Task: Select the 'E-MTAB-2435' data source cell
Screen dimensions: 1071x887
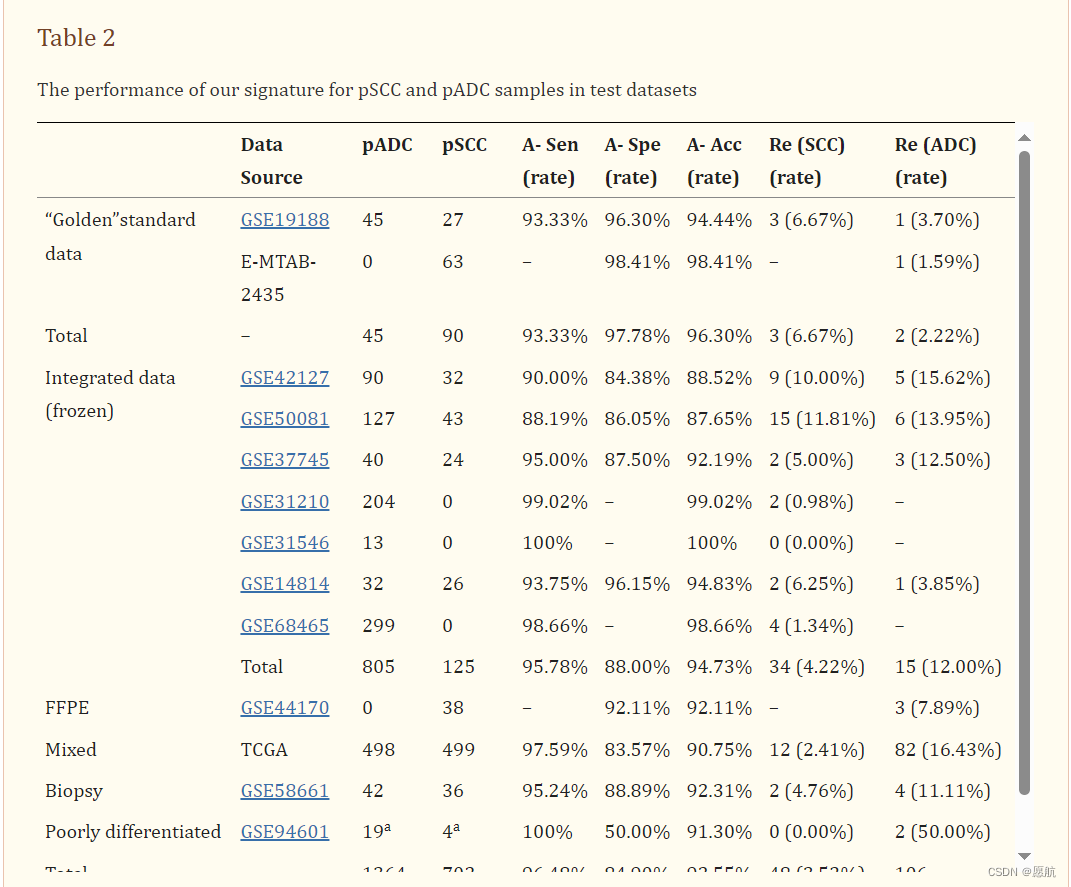Action: 278,278
